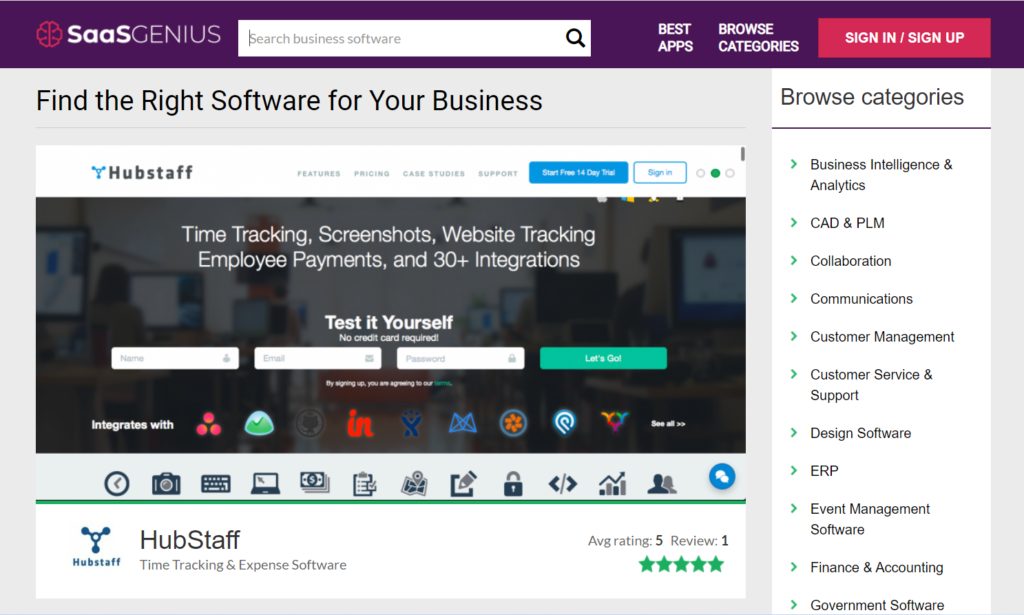Click the clipboard checklist feature icon
The width and height of the screenshot is (1024, 615).
point(364,484)
